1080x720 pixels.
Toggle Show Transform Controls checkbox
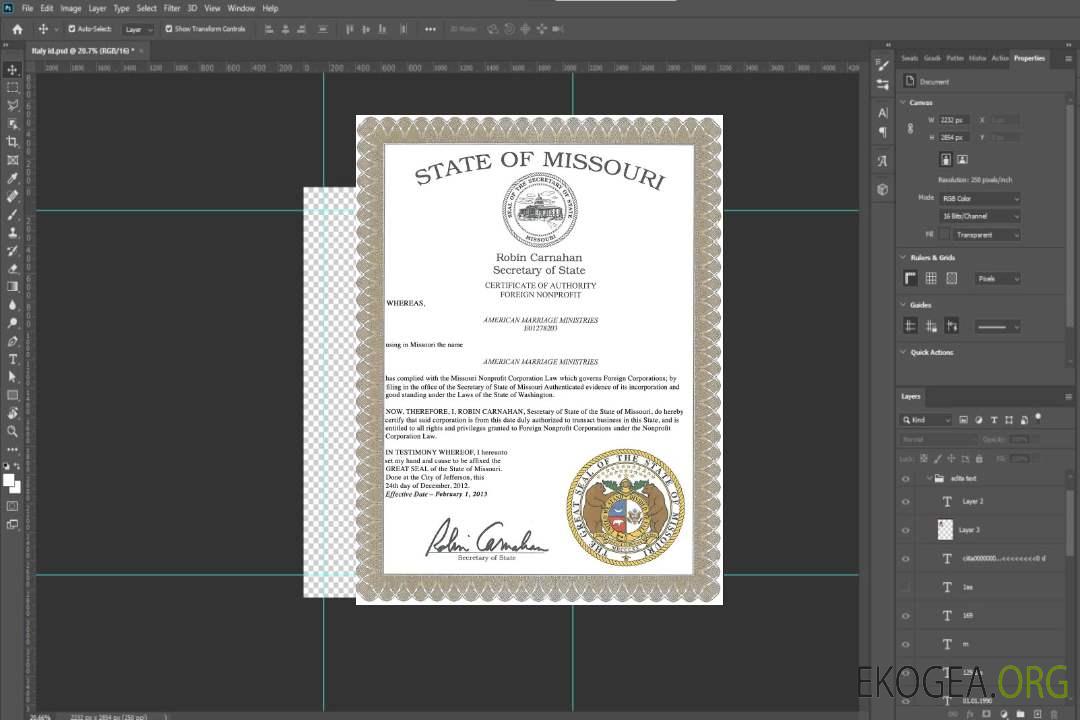[169, 29]
